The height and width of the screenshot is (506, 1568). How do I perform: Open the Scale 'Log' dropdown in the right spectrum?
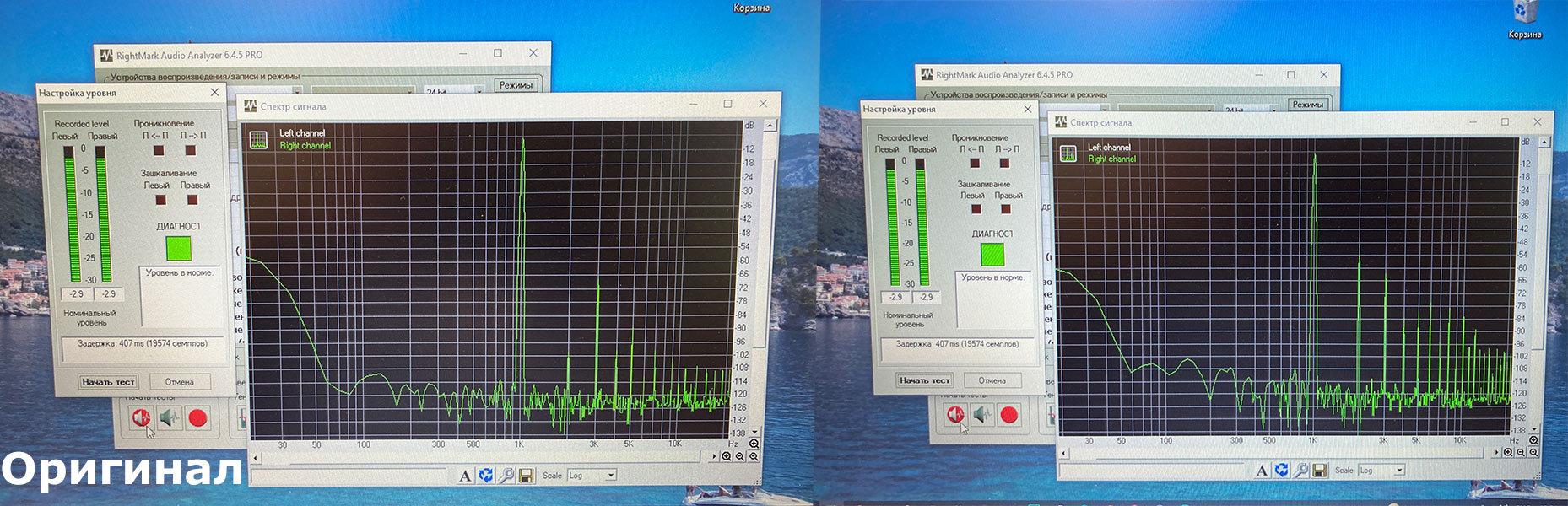pyautogui.click(x=1381, y=471)
